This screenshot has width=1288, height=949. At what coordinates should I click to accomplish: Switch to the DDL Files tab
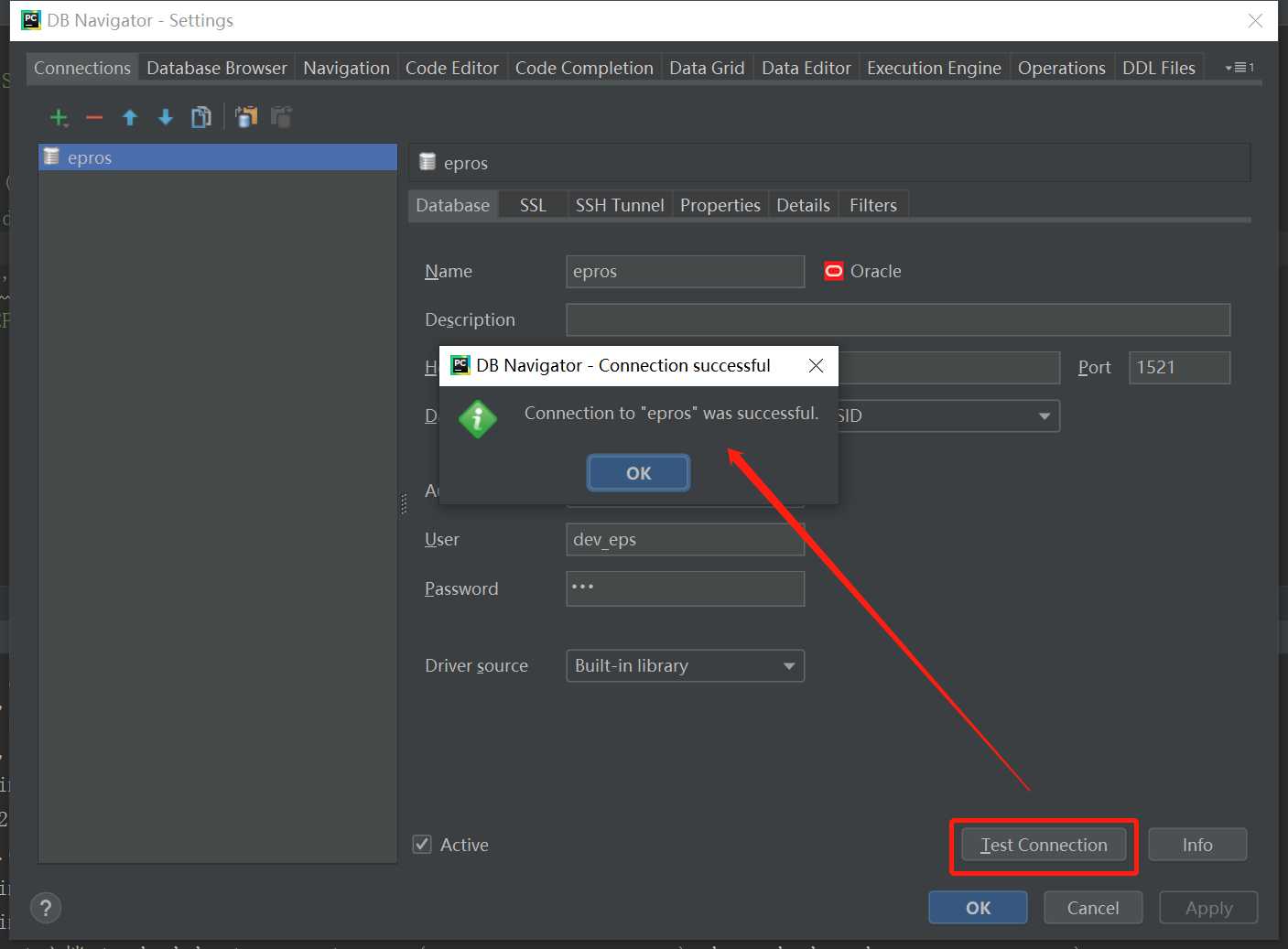(1159, 68)
